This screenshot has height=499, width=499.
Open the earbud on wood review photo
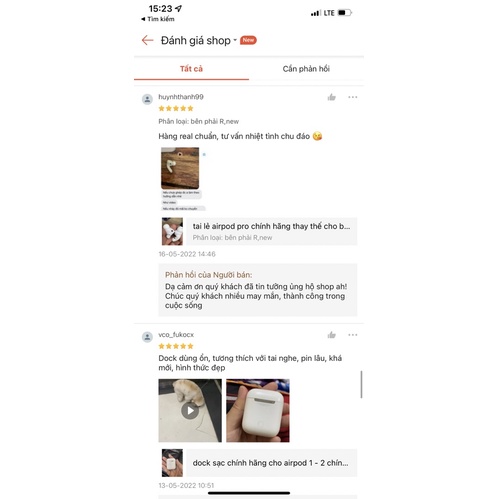click(x=180, y=168)
